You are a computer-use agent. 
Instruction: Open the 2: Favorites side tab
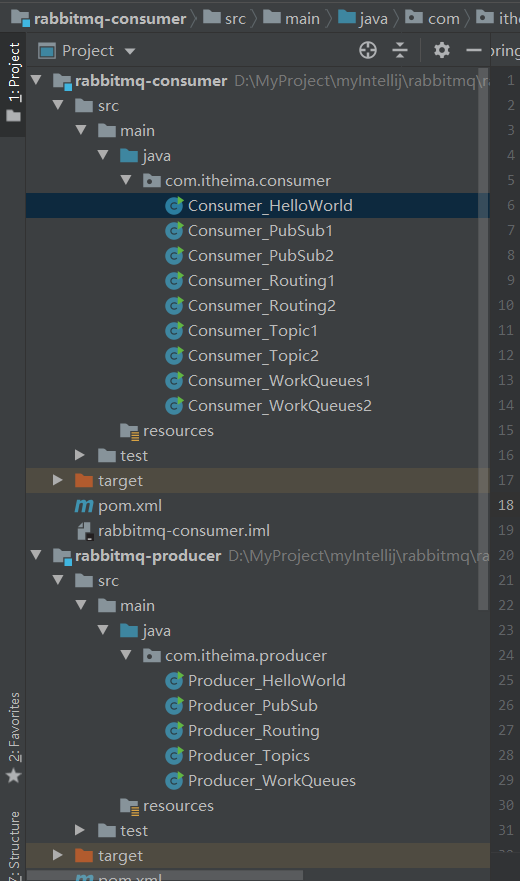coord(13,737)
